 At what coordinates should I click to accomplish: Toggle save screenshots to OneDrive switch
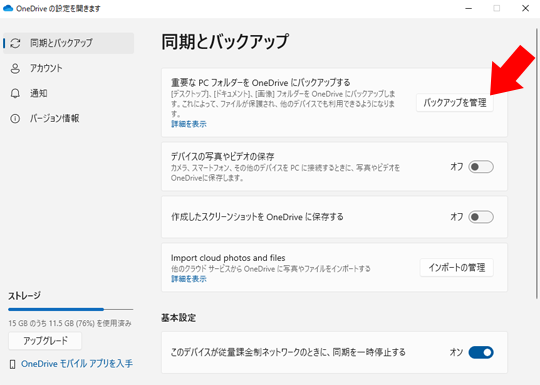(481, 217)
